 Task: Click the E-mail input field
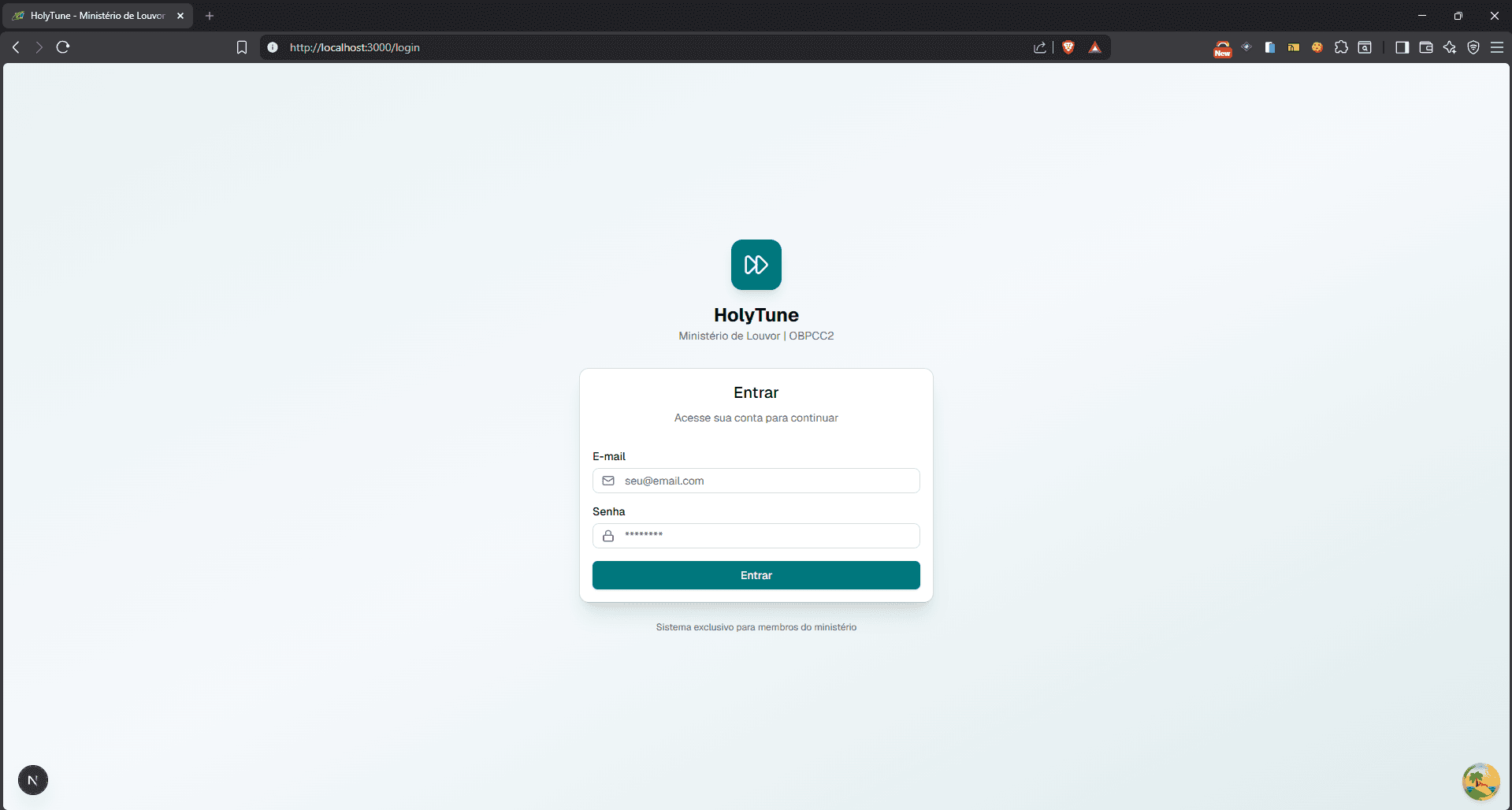(x=756, y=481)
